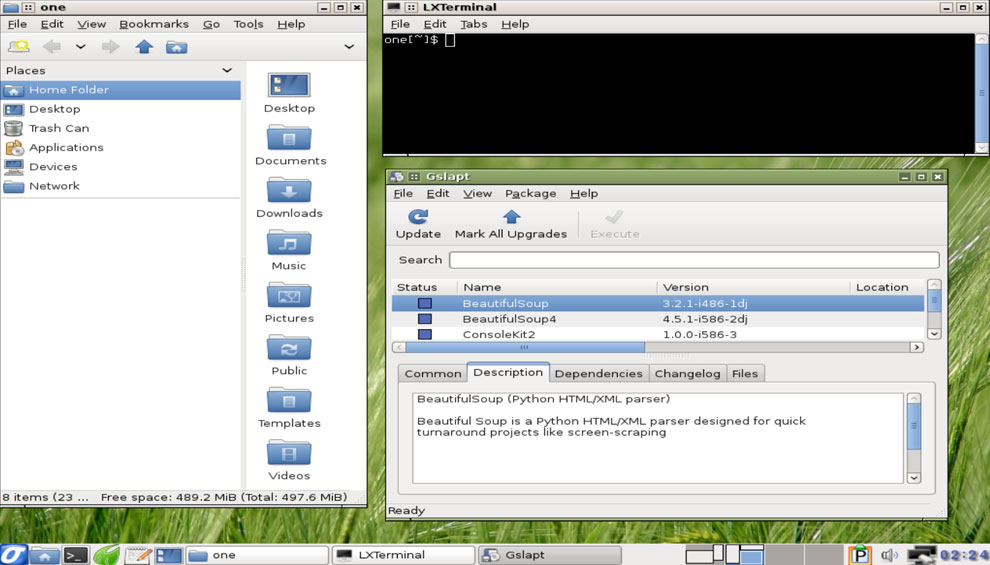
Task: Click the Gslapt Search input field
Action: click(x=694, y=260)
